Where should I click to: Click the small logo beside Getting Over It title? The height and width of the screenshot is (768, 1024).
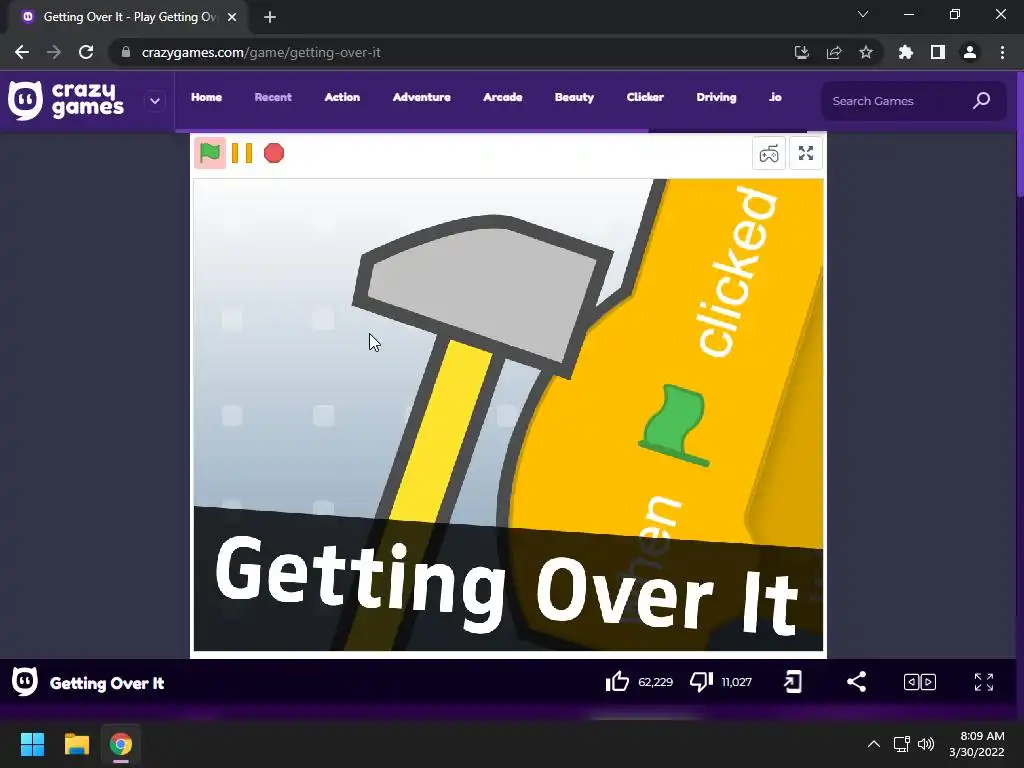click(x=25, y=682)
